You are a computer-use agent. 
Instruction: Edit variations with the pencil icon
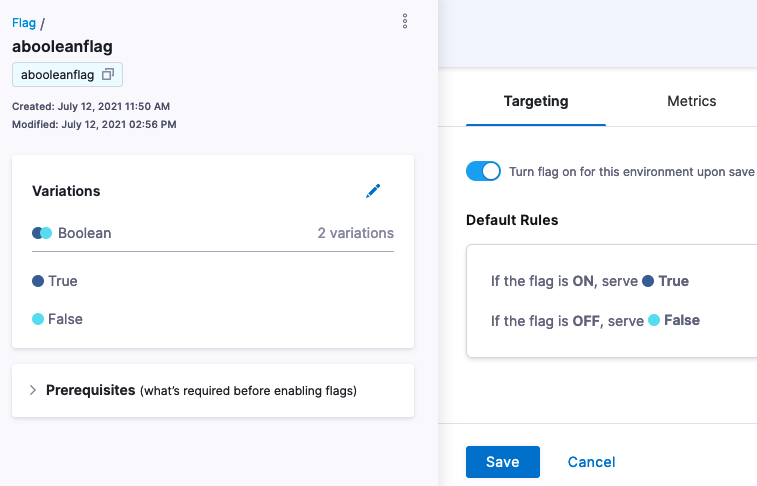coord(373,191)
